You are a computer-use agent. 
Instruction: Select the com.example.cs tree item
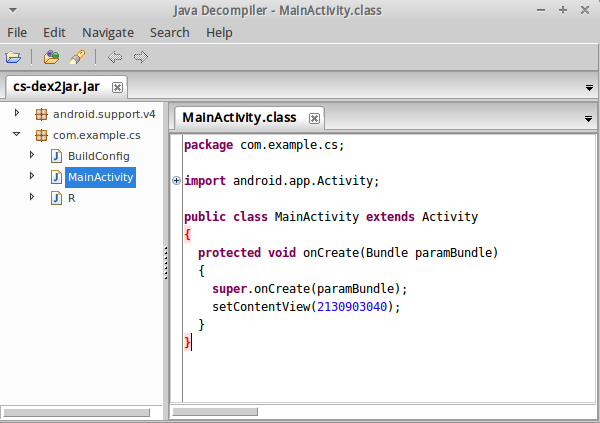coord(97,135)
